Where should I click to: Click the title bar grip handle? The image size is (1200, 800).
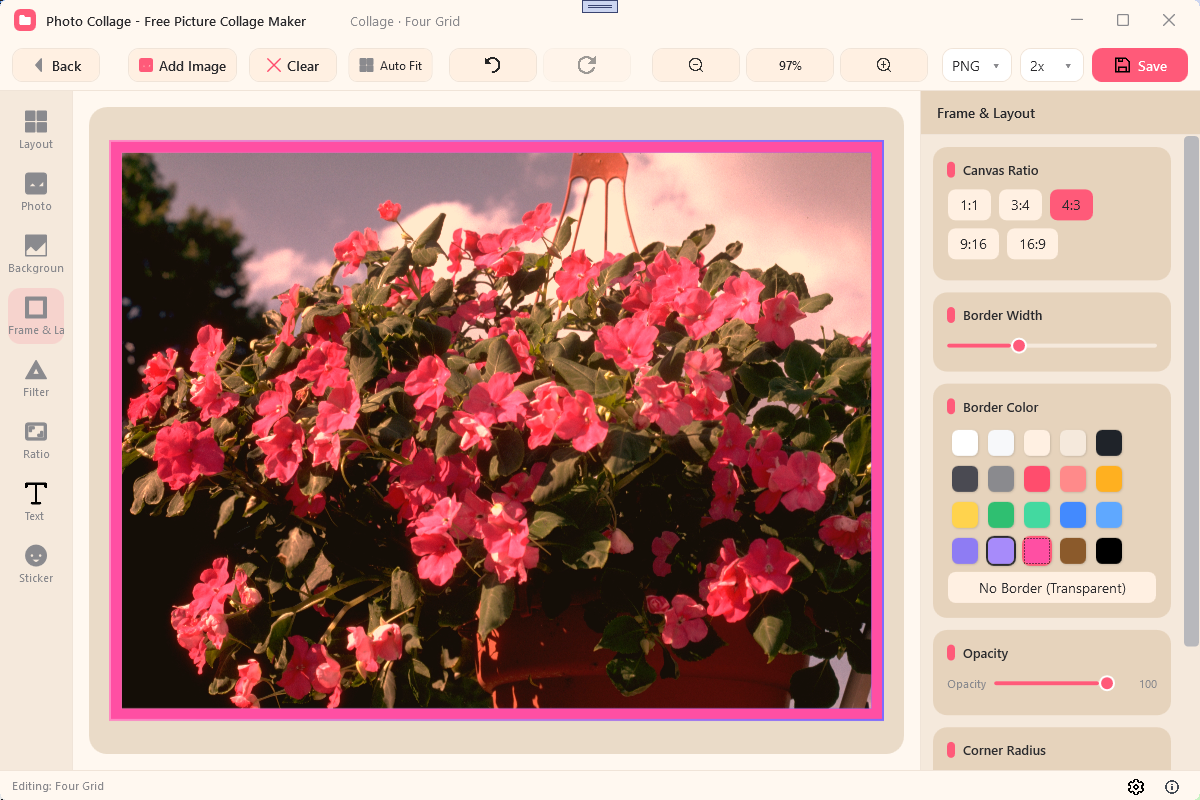coord(600,6)
